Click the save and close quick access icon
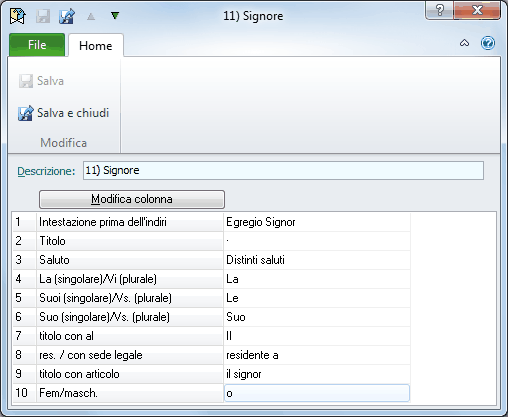The image size is (508, 417). 67,16
